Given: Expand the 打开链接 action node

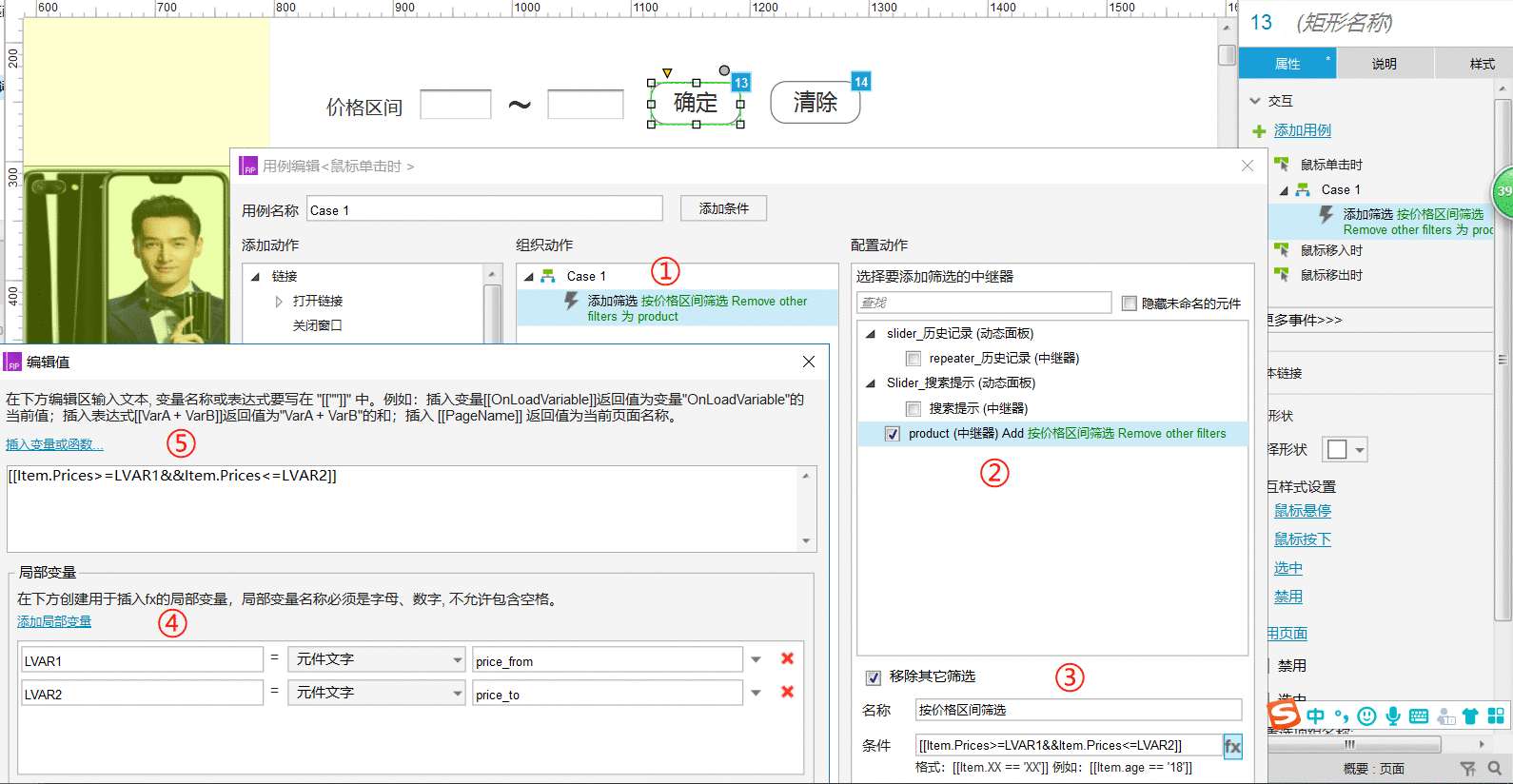Looking at the screenshot, I should click(x=279, y=302).
